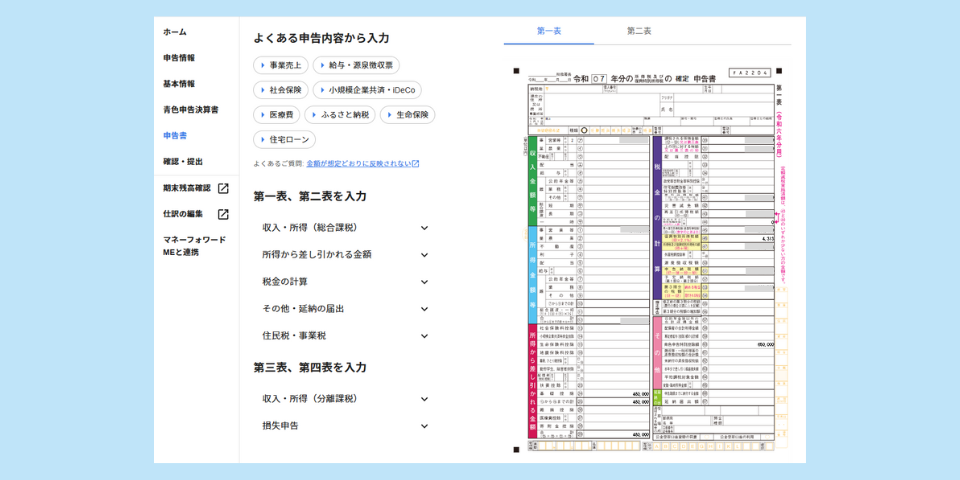Screen dimensions: 960x480
Task: Click the 給与・源泉徴収票 chip button
Action: pos(356,65)
